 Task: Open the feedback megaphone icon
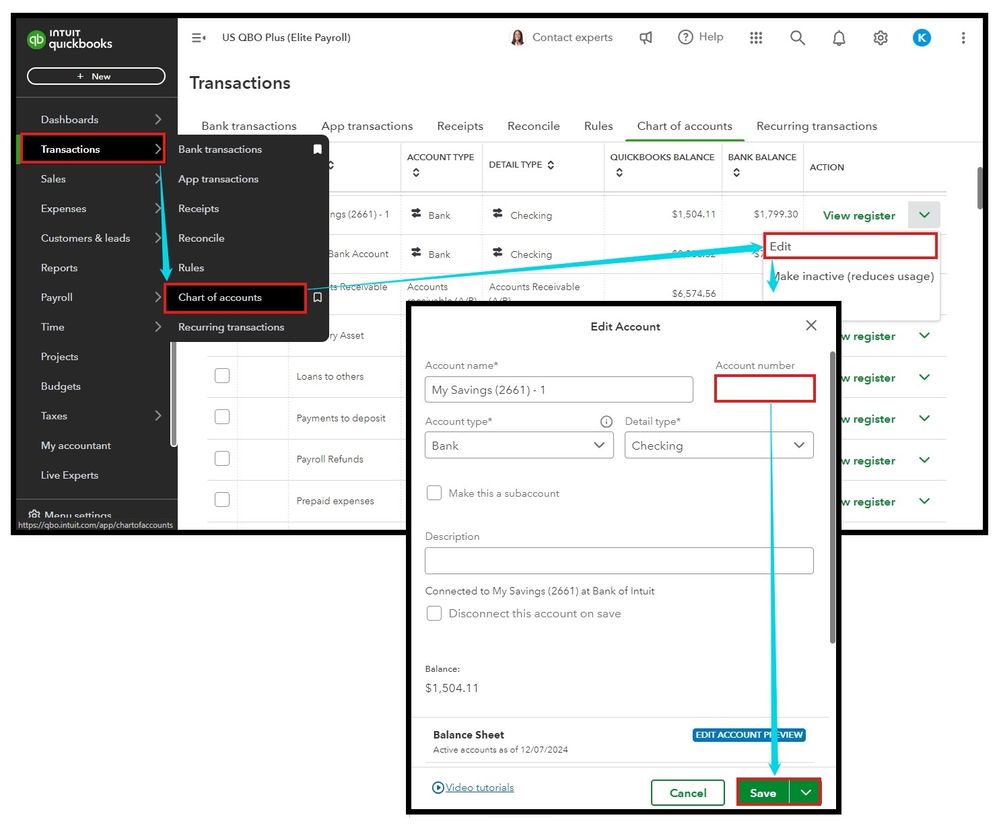click(645, 38)
